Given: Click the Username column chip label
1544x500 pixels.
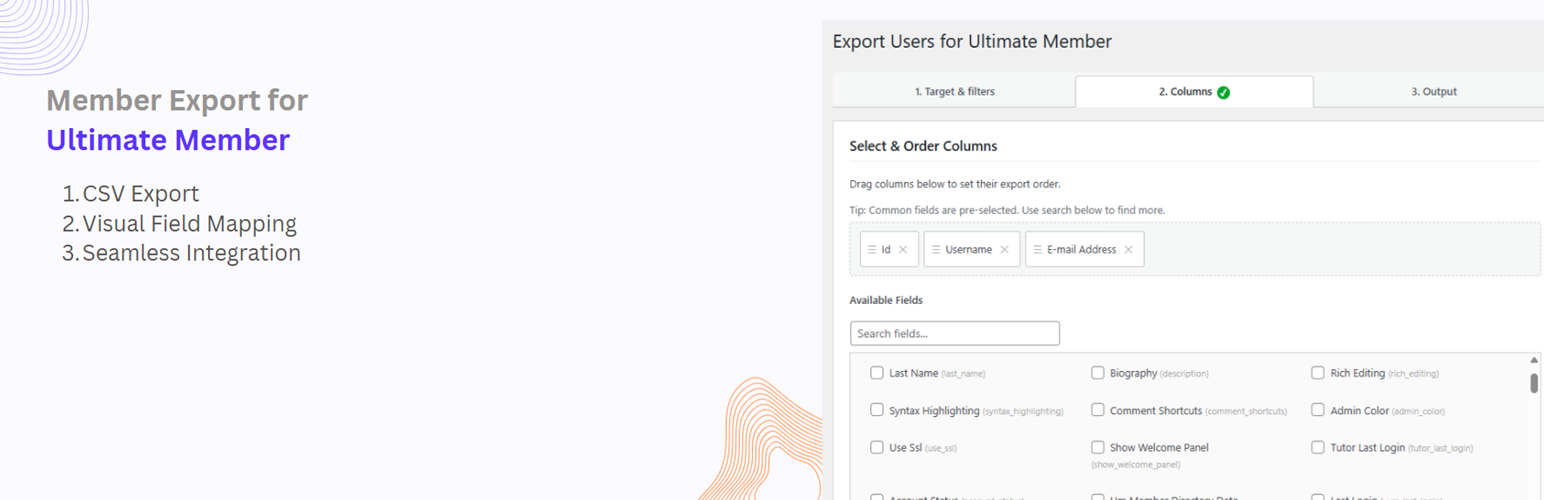Looking at the screenshot, I should [x=969, y=250].
